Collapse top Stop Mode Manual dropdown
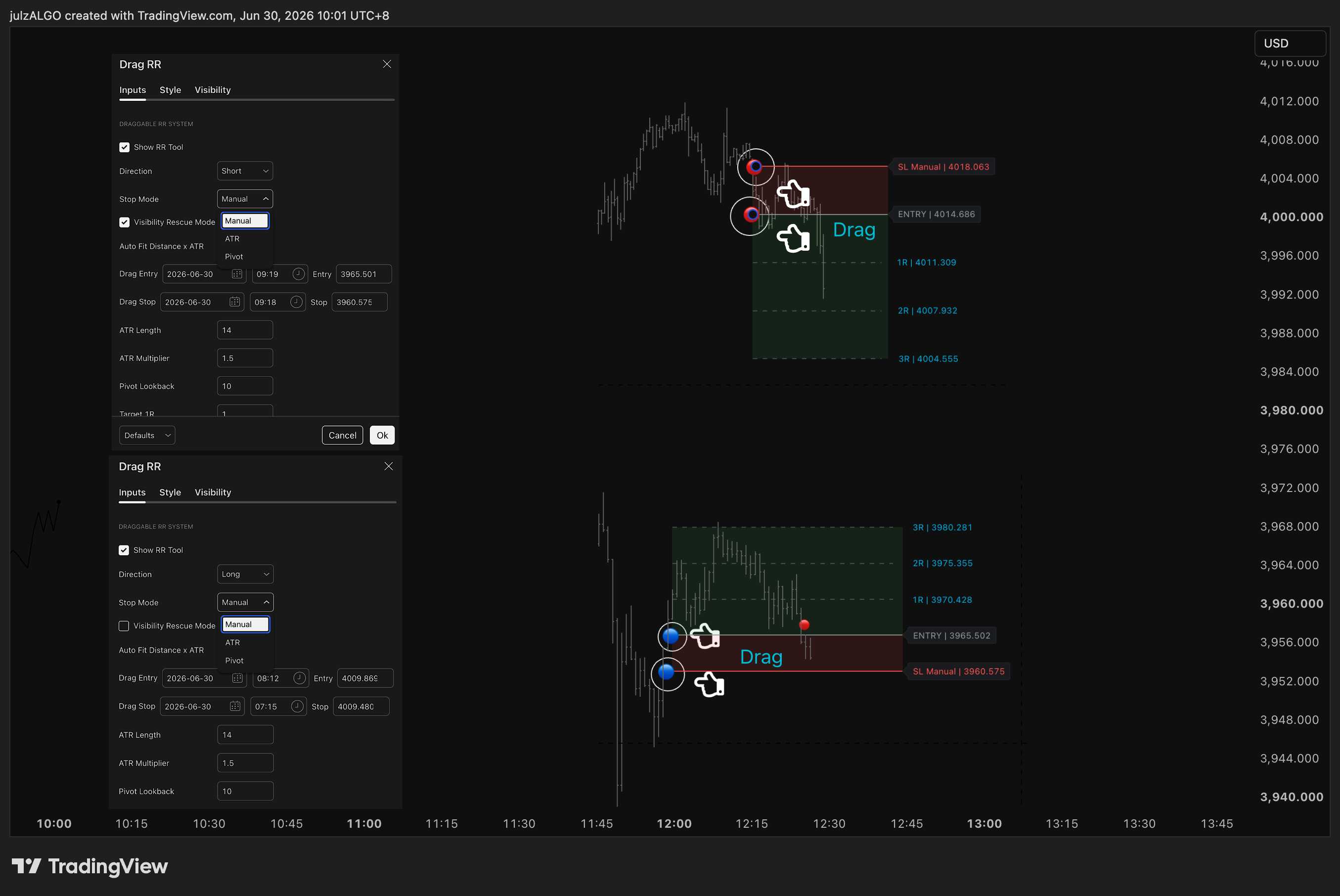The width and height of the screenshot is (1340, 896). 245,199
